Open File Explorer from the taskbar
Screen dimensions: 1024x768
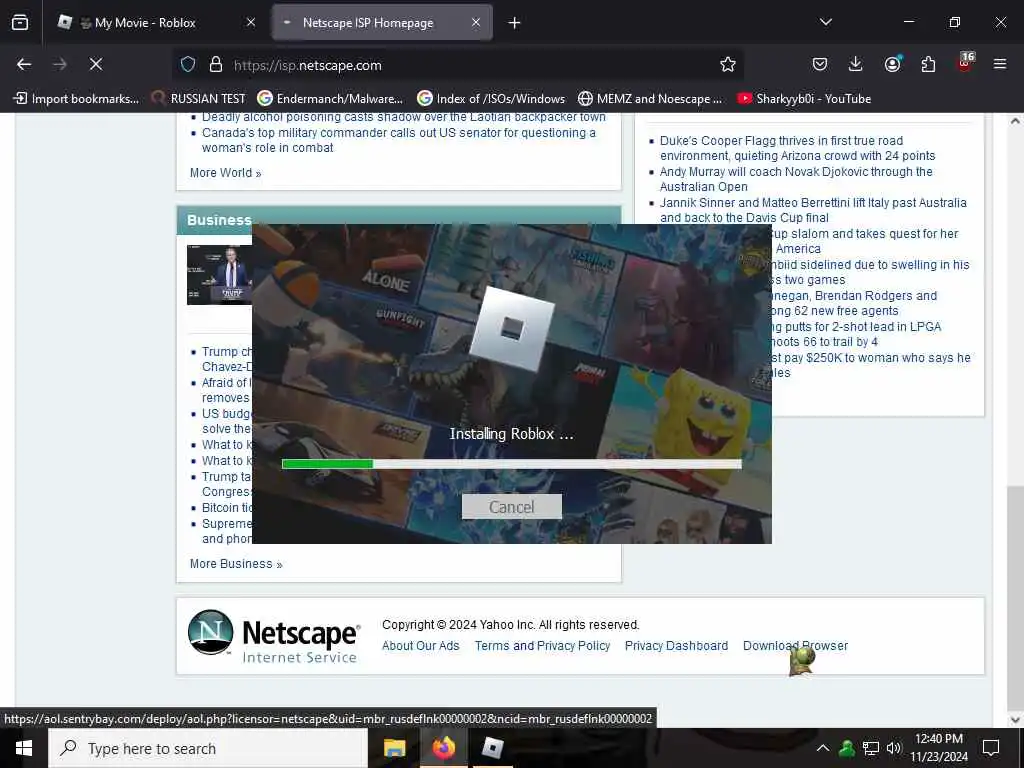(x=394, y=748)
